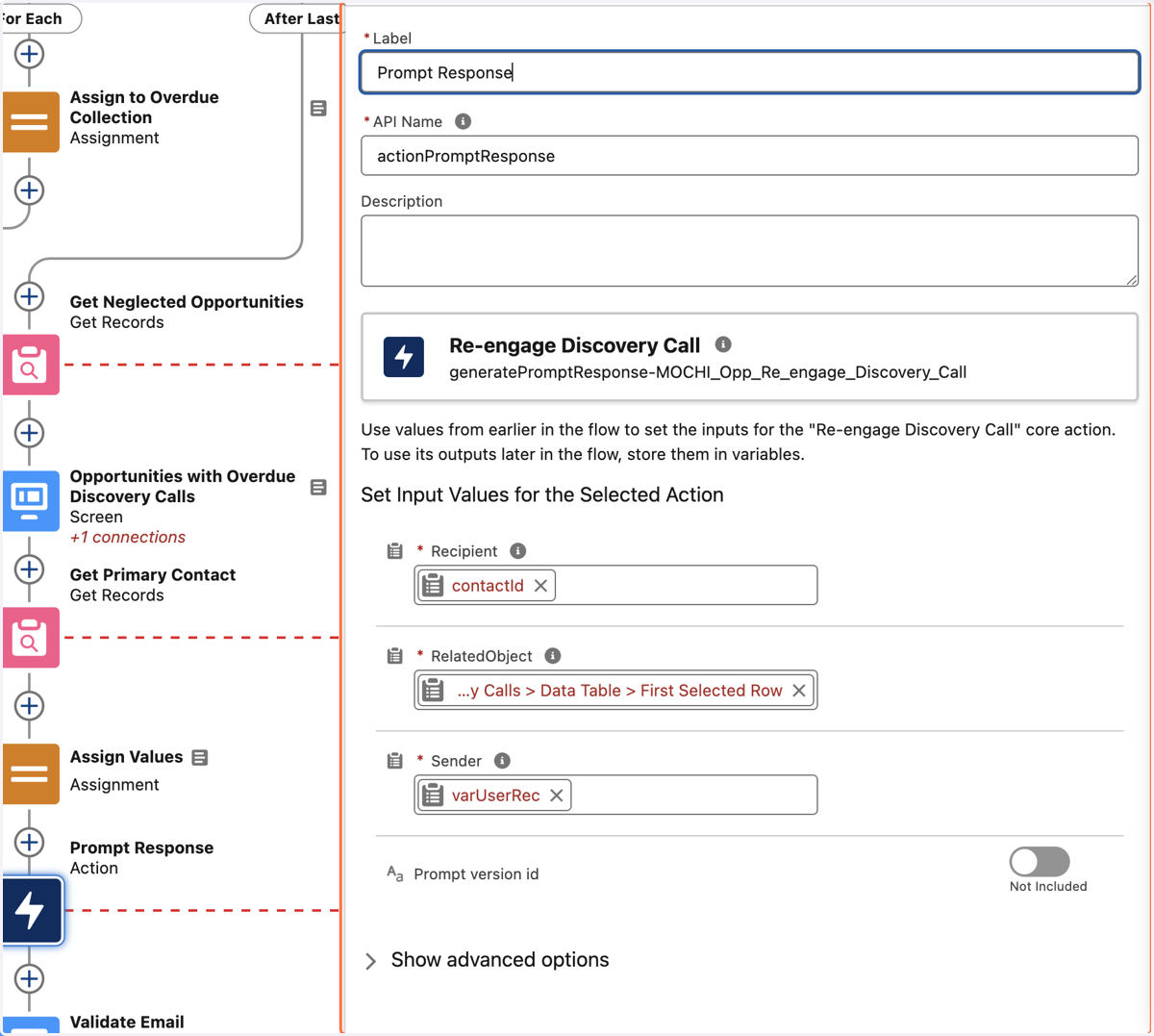Viewport: 1154px width, 1036px height.
Task: Click the Recipient data type icon
Action: click(x=394, y=551)
